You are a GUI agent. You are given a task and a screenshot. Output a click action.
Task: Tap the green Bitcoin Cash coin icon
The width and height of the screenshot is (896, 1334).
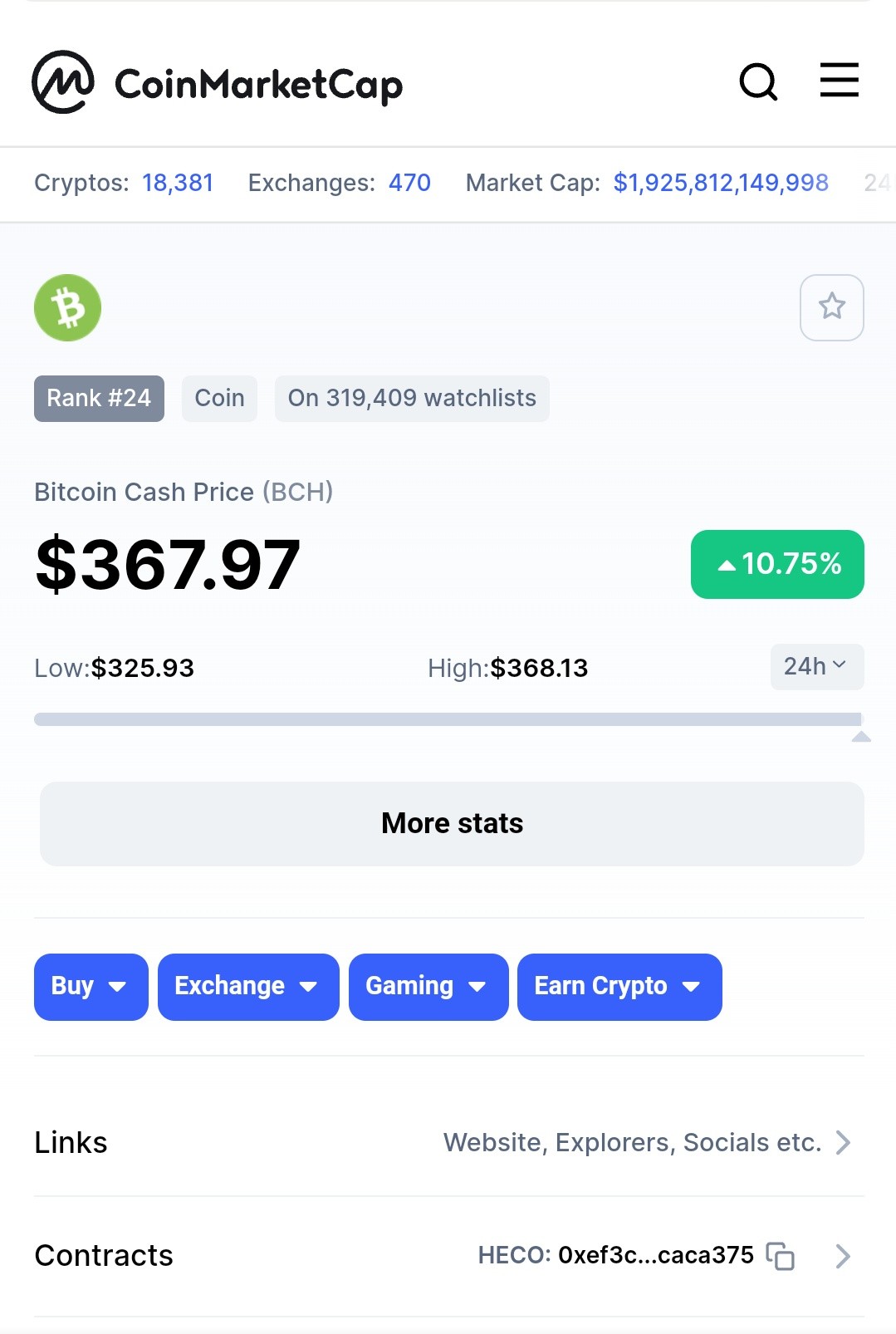click(x=67, y=307)
